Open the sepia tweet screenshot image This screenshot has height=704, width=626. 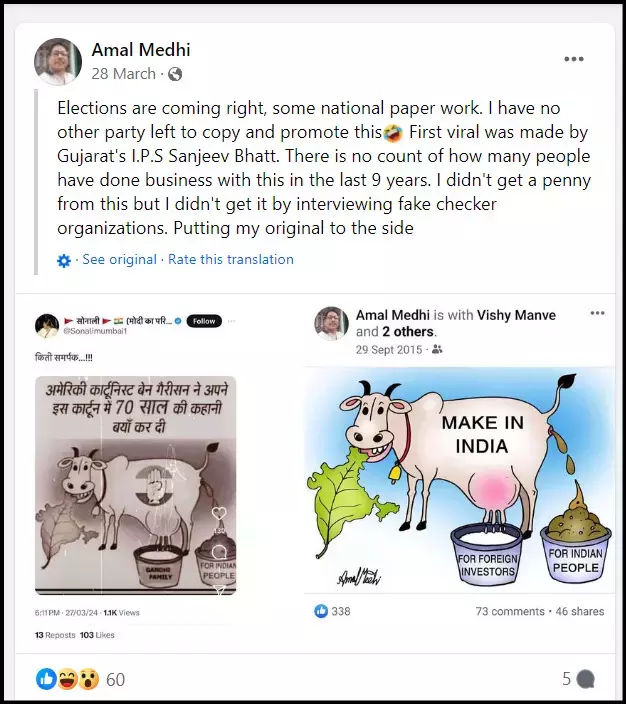(x=136, y=485)
